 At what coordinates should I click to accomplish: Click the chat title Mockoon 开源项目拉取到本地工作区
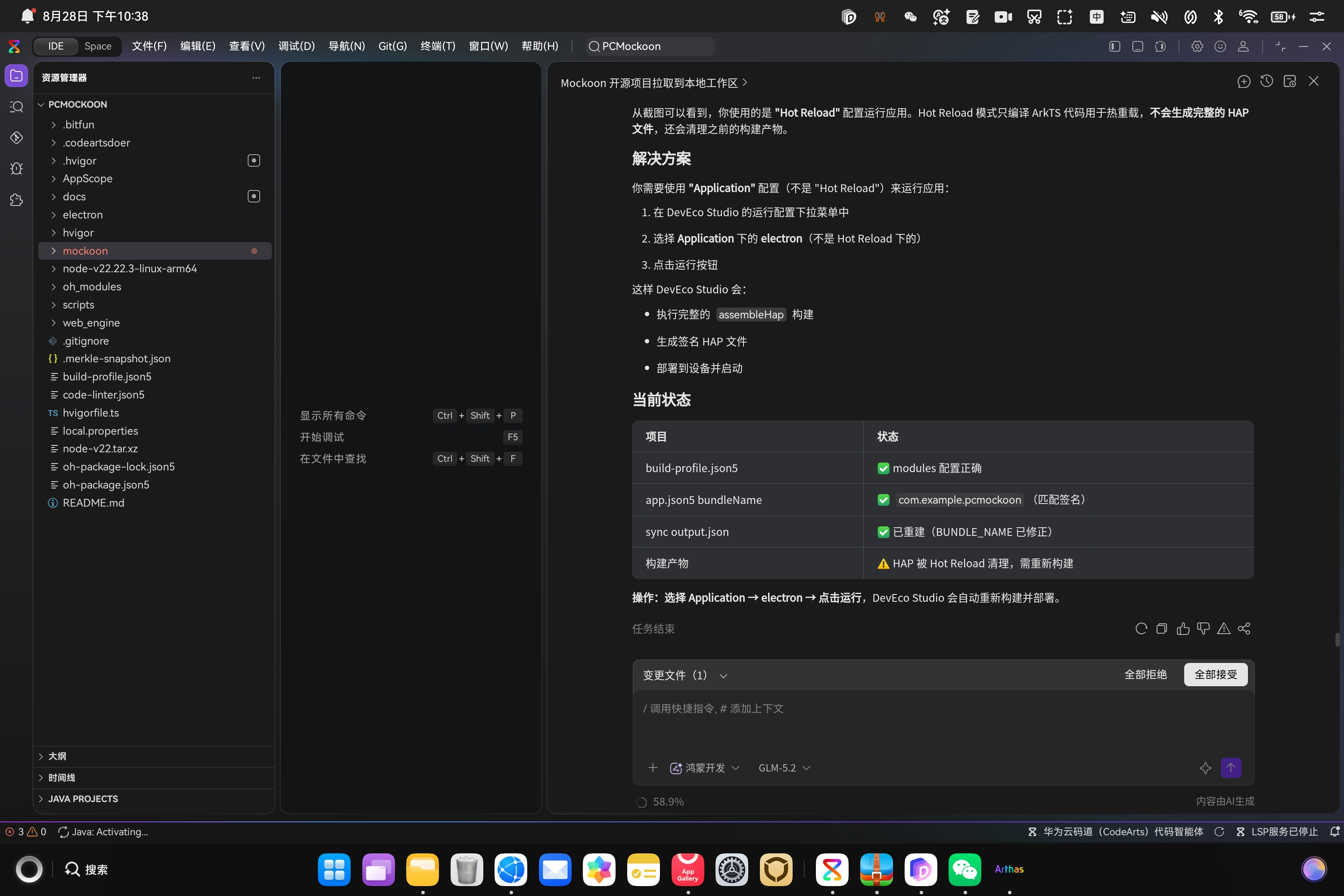click(x=654, y=83)
